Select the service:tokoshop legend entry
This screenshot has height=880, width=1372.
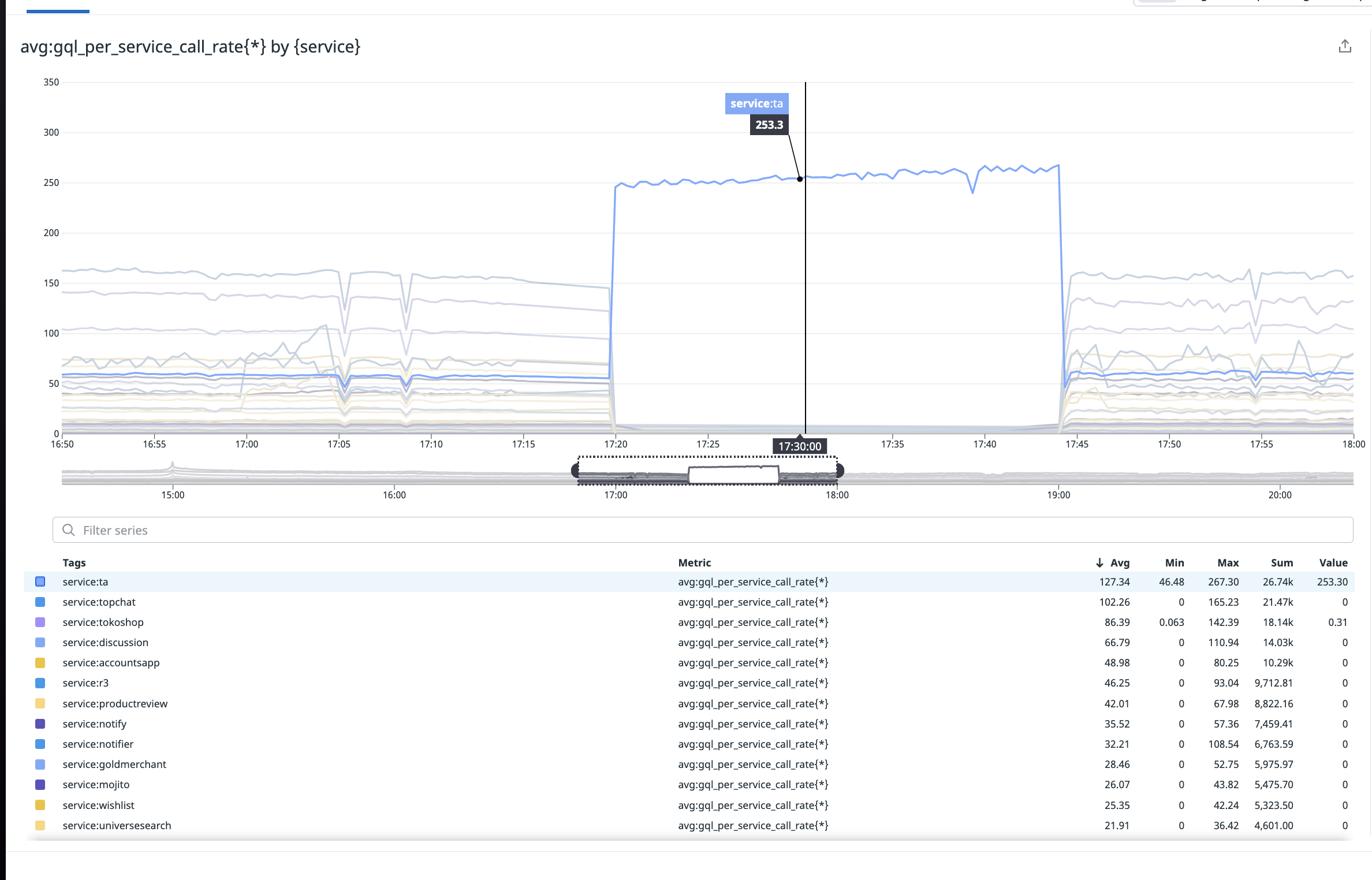coord(103,622)
